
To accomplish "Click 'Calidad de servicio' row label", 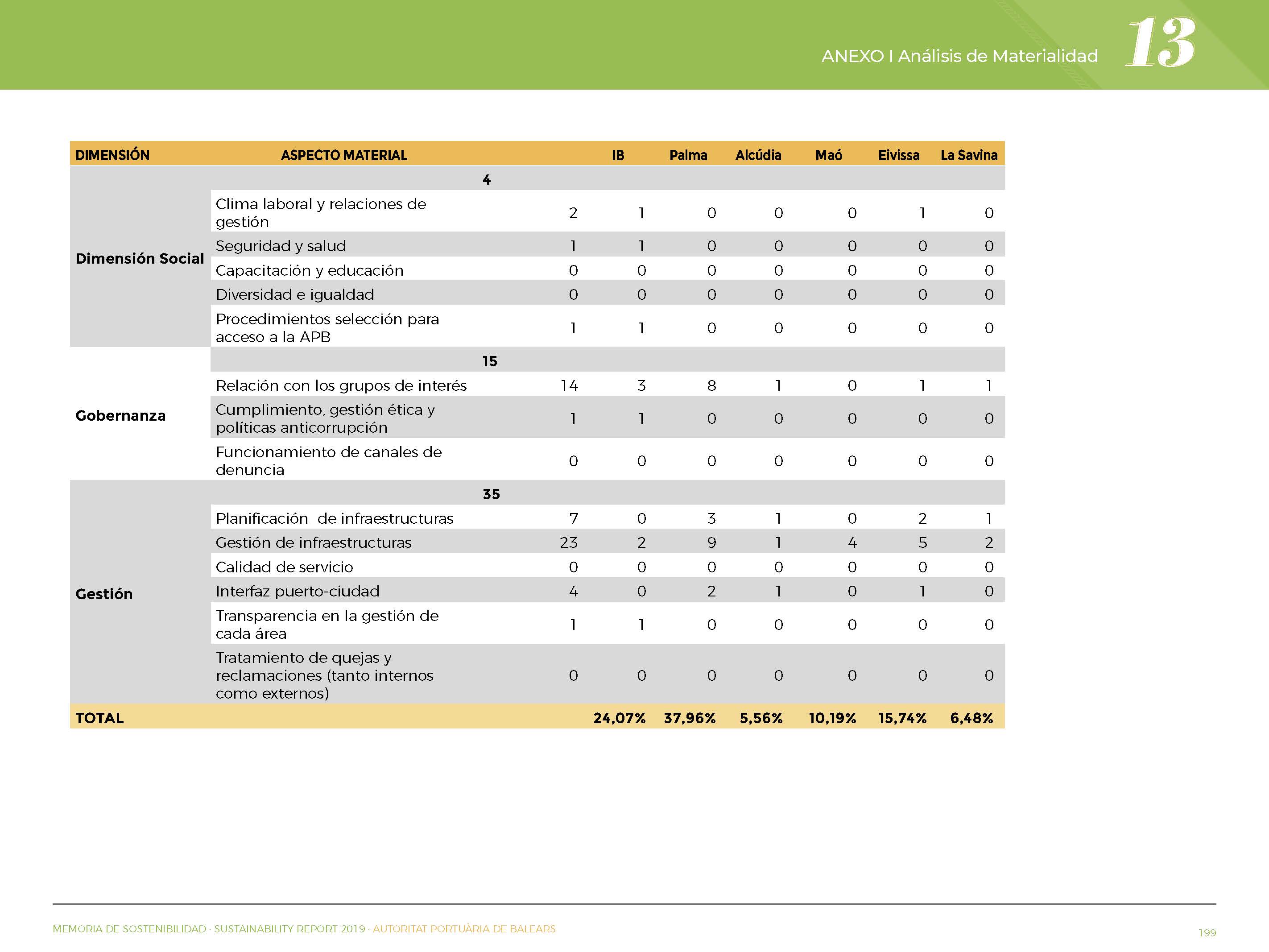I will (x=284, y=567).
